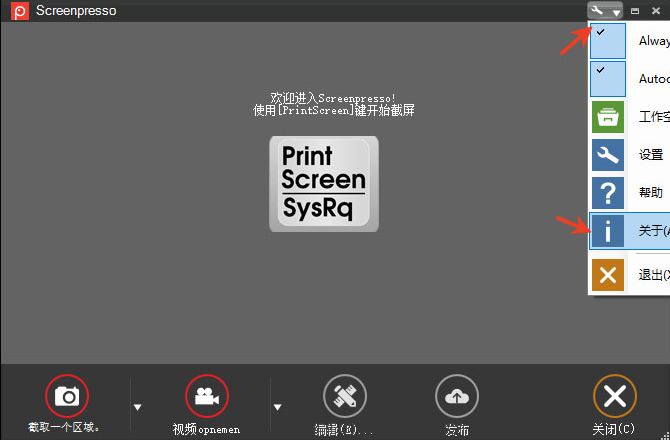Expand the video recording options arrow
The width and height of the screenshot is (670, 440).
coord(277,407)
